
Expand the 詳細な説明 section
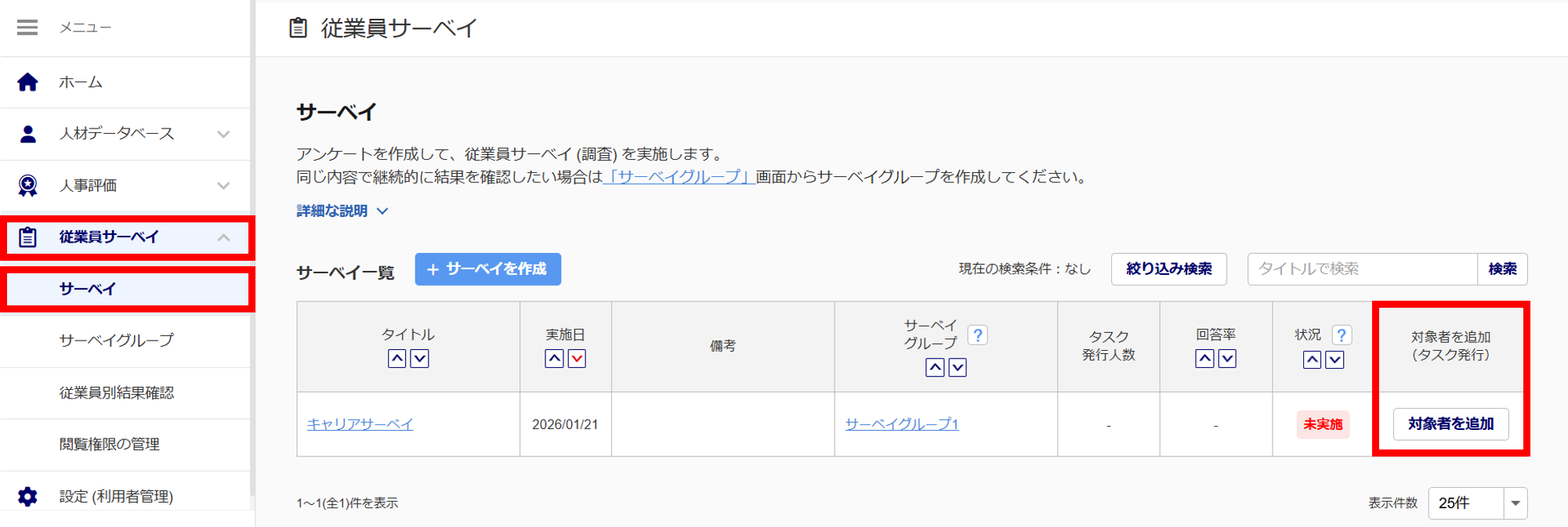pos(342,211)
